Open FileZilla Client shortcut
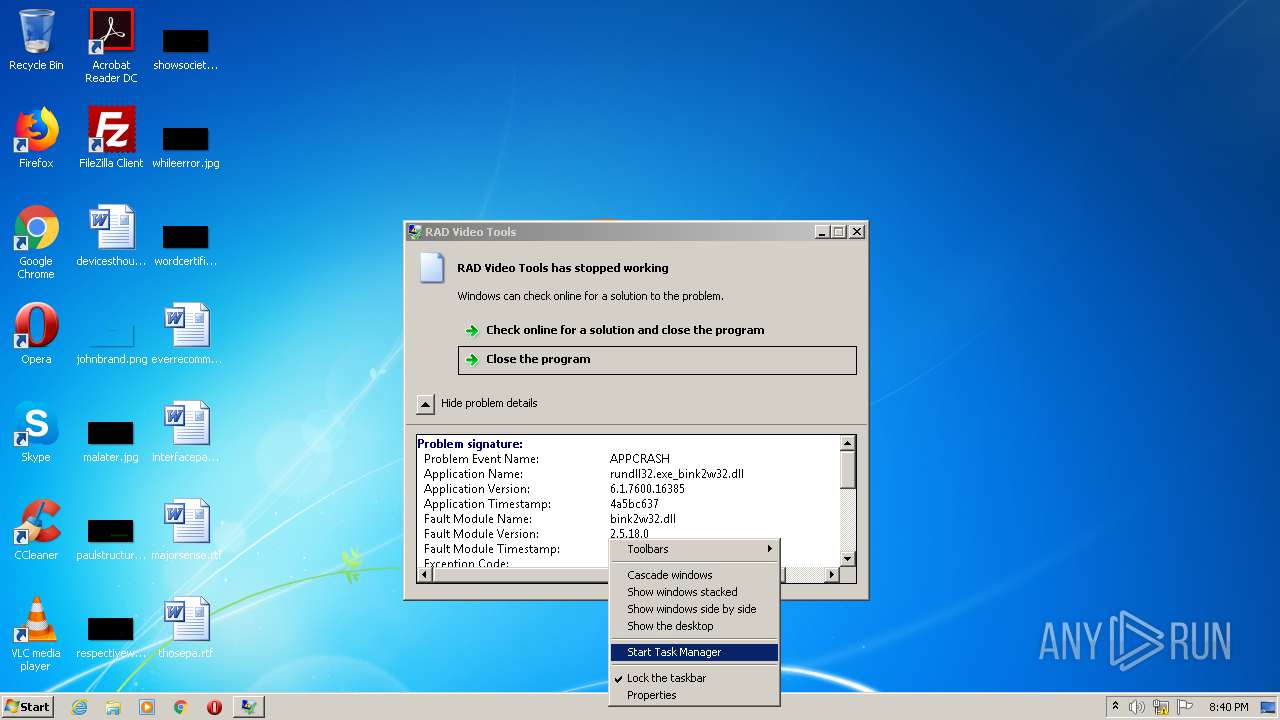 (111, 138)
